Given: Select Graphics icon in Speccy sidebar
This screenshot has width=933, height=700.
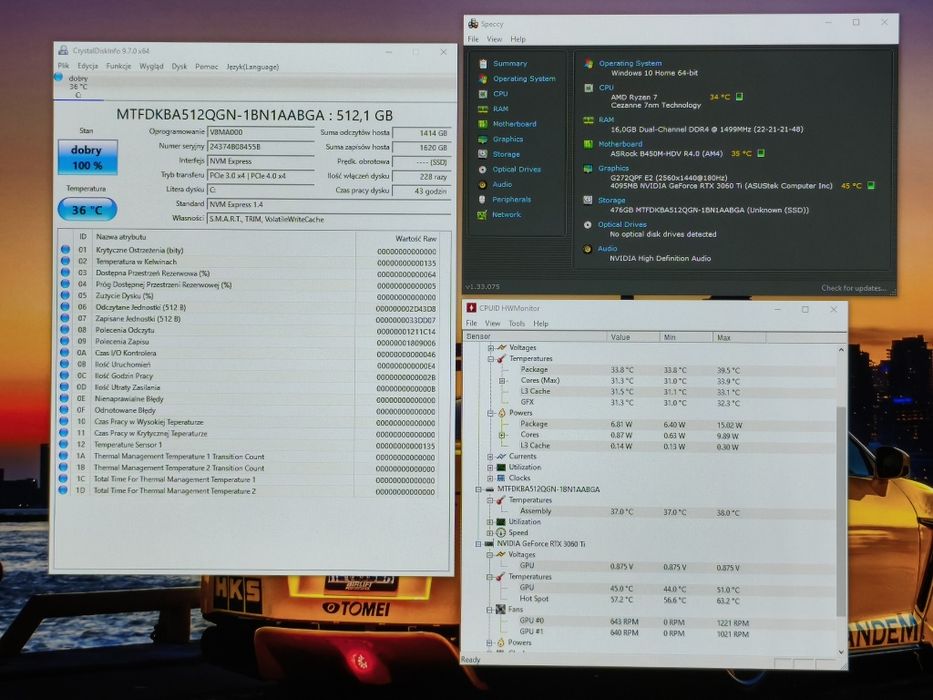Looking at the screenshot, I should pyautogui.click(x=483, y=139).
